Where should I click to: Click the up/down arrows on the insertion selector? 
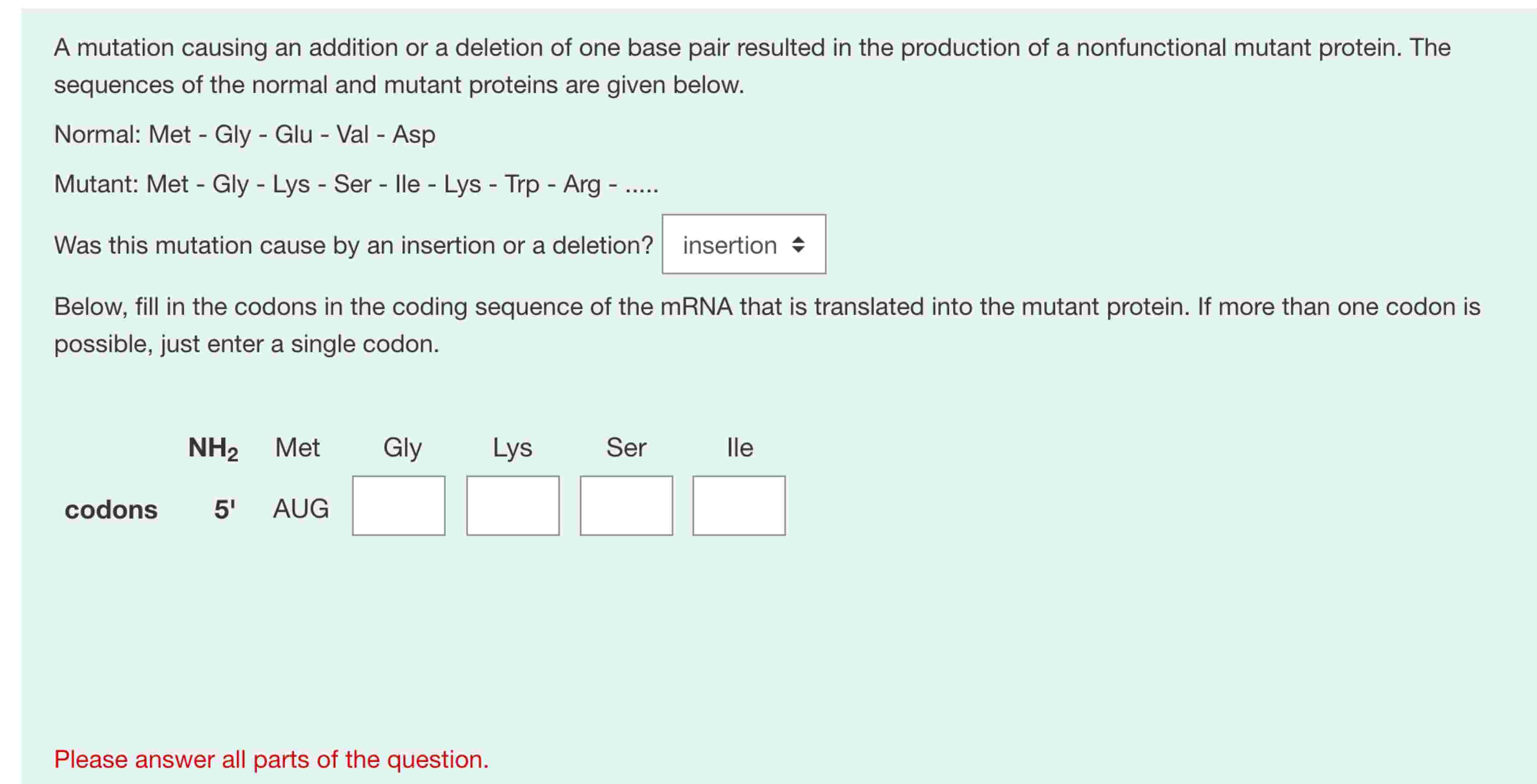(x=798, y=244)
